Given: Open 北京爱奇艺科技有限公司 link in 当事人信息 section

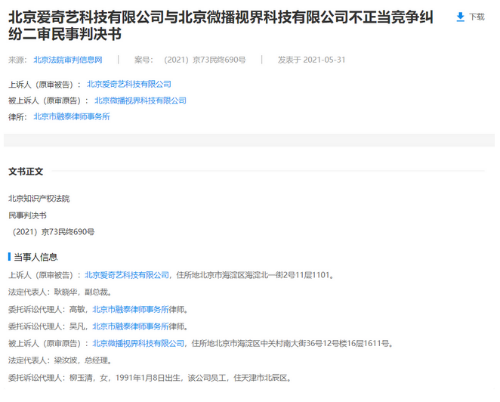Looking at the screenshot, I should pos(127,275).
